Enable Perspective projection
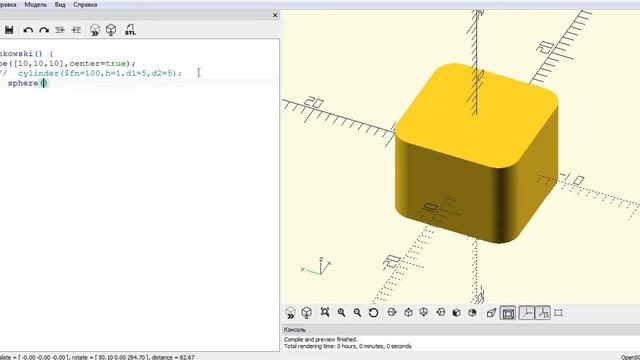 pos(491,313)
